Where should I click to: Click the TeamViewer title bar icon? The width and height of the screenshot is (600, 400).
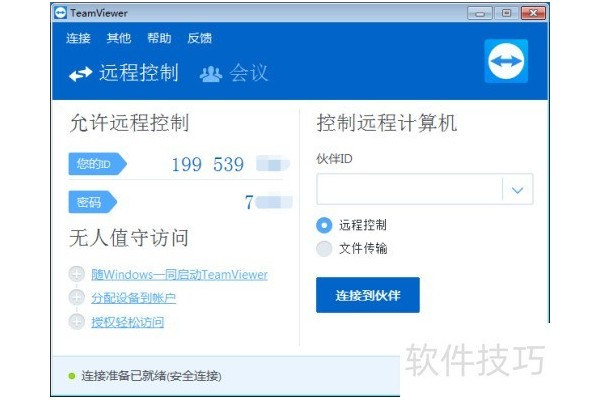click(60, 13)
